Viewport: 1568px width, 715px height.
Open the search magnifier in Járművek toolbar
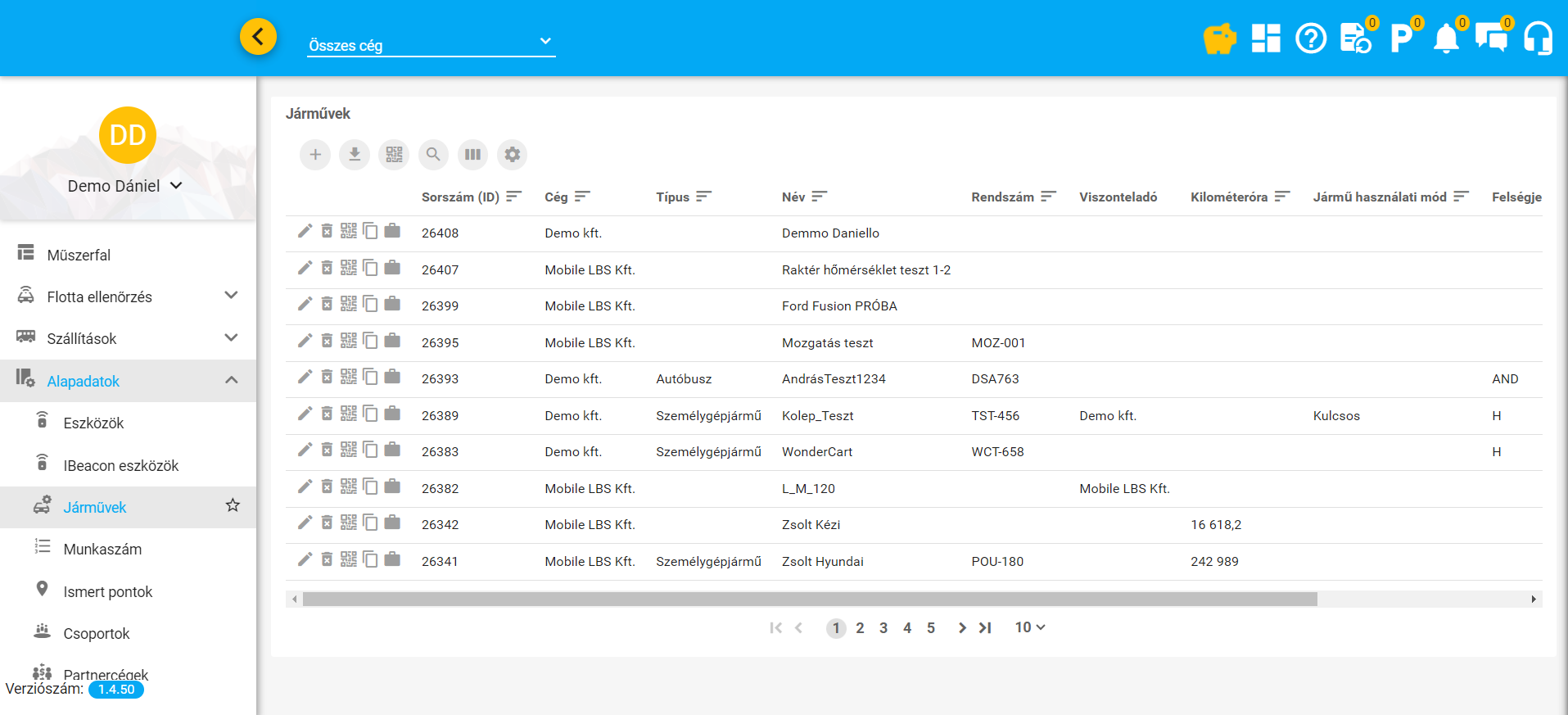433,155
